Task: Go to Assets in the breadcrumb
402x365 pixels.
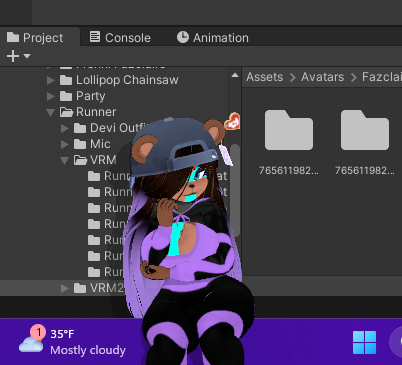Action: (265, 77)
